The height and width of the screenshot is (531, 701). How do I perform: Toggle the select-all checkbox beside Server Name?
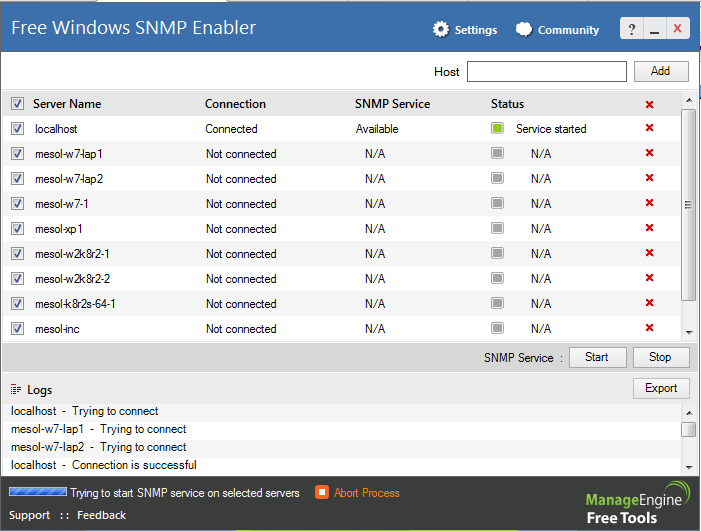point(17,104)
